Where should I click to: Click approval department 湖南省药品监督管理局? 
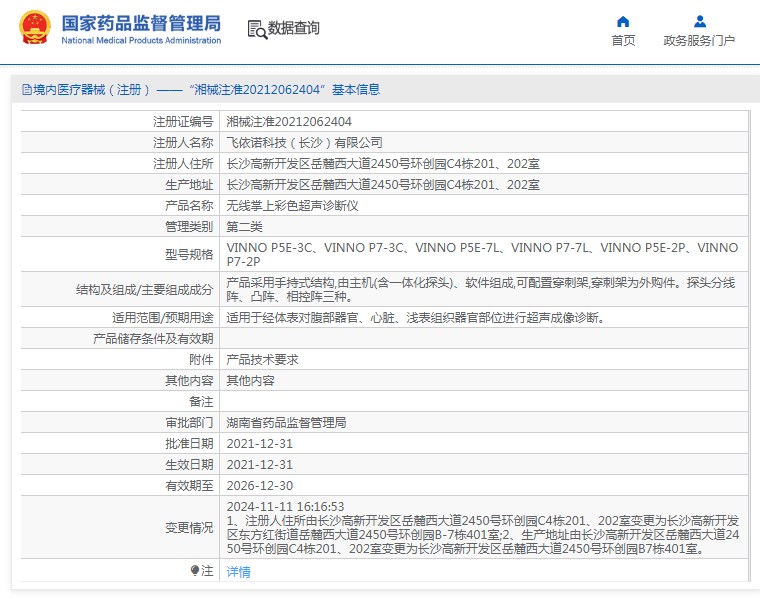click(x=286, y=423)
